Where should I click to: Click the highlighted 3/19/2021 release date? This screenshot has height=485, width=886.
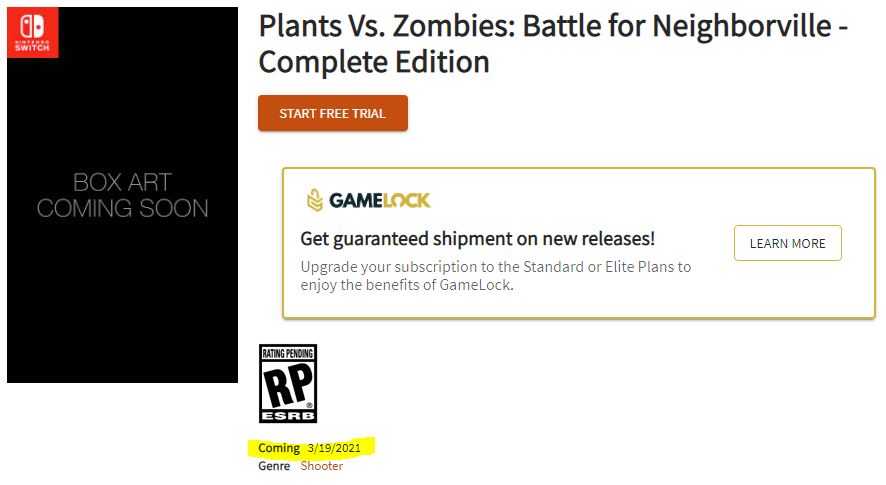coord(334,447)
